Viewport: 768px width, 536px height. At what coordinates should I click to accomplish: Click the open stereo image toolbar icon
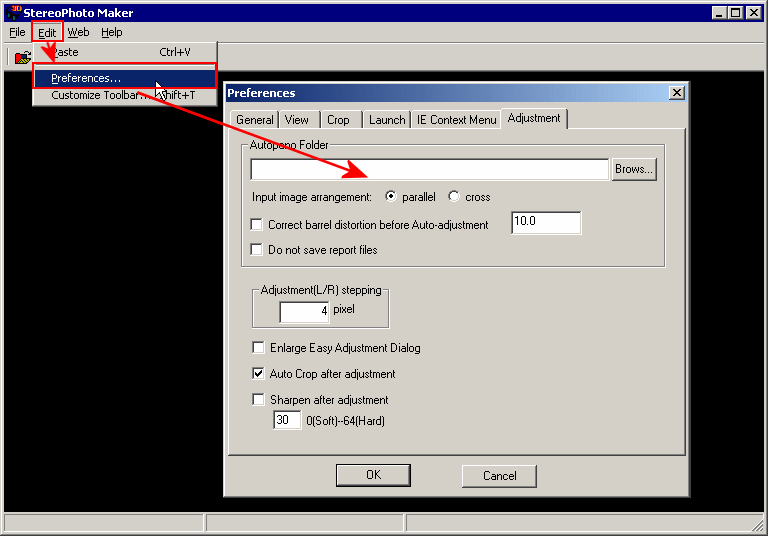point(22,58)
